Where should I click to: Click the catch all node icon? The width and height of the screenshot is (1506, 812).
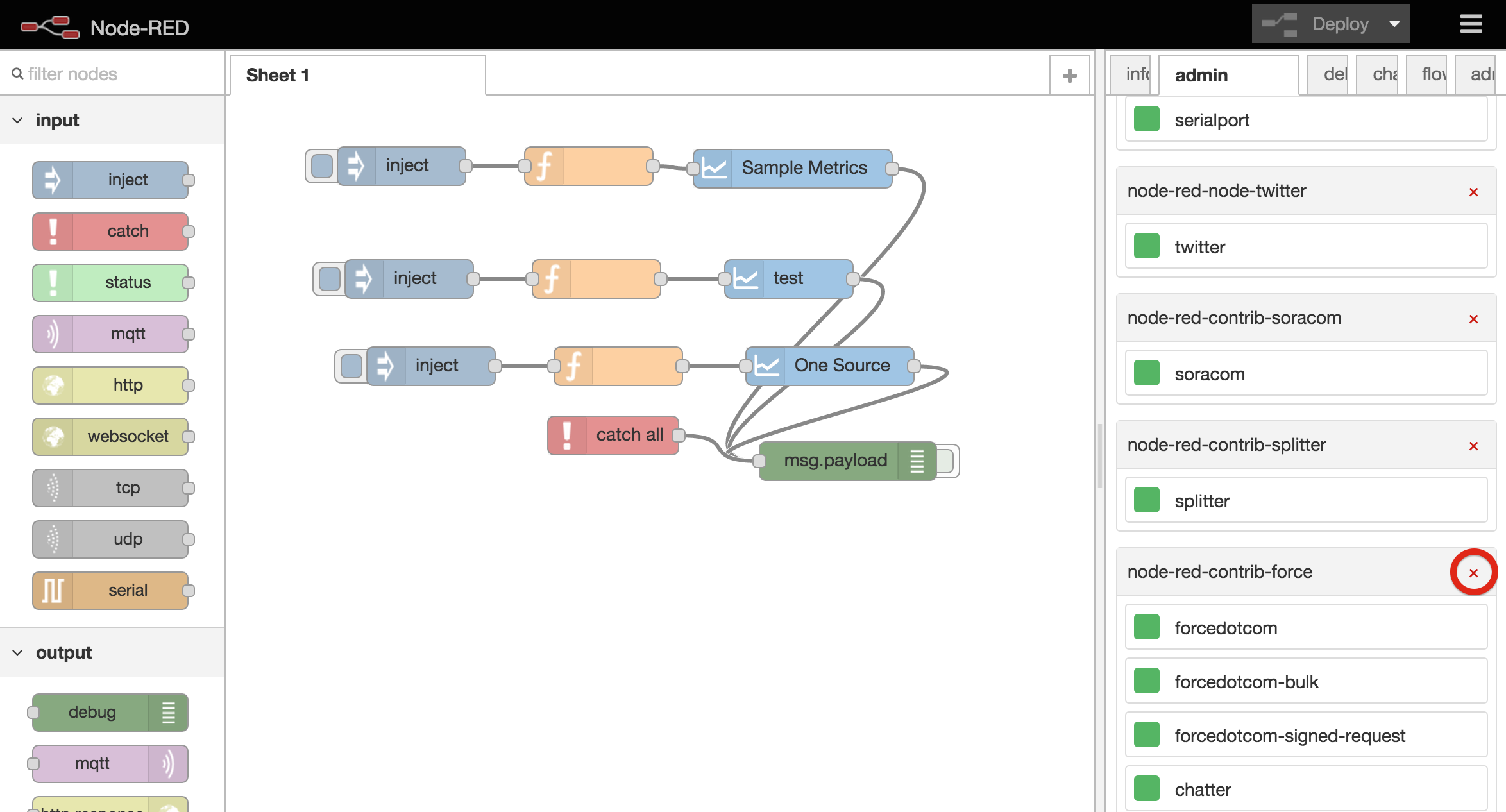567,435
